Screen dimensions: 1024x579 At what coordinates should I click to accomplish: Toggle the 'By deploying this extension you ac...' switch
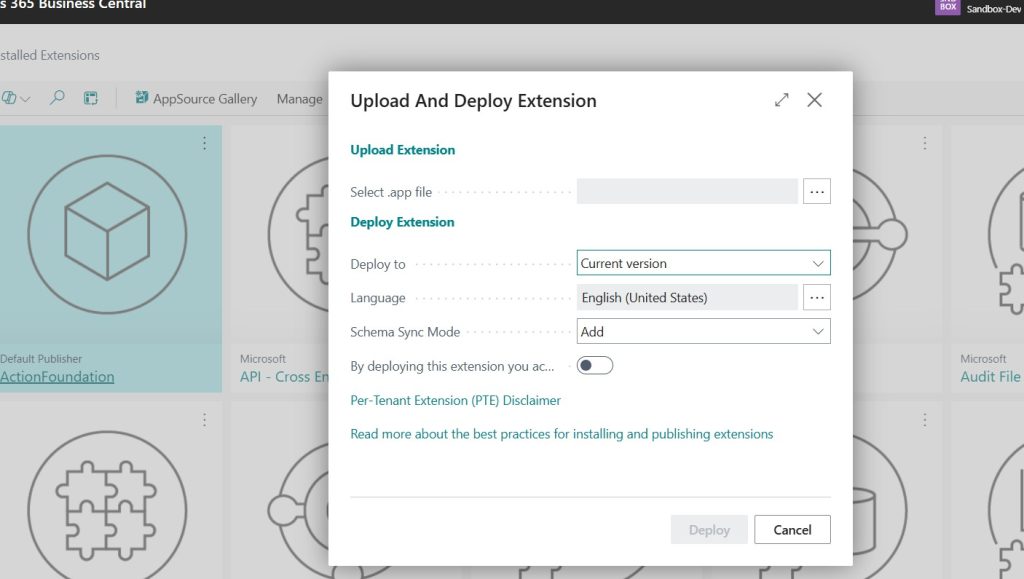595,366
